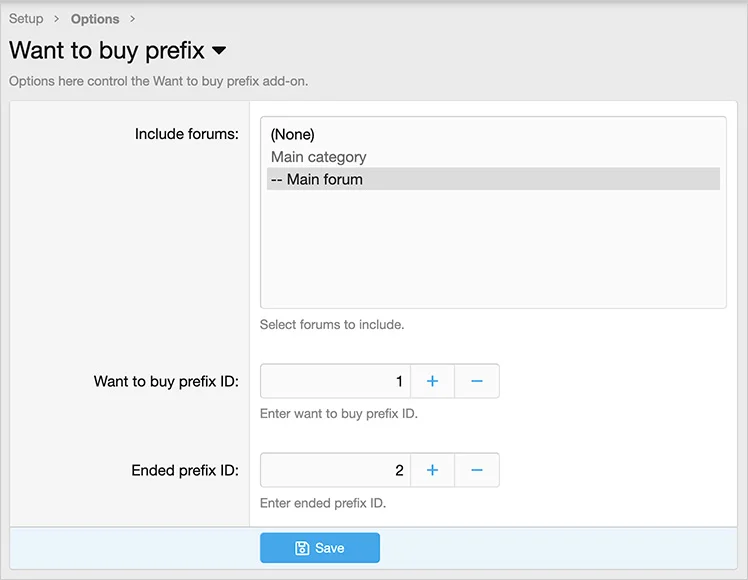The height and width of the screenshot is (580, 748).
Task: Click the floppy disk save icon
Action: point(302,548)
